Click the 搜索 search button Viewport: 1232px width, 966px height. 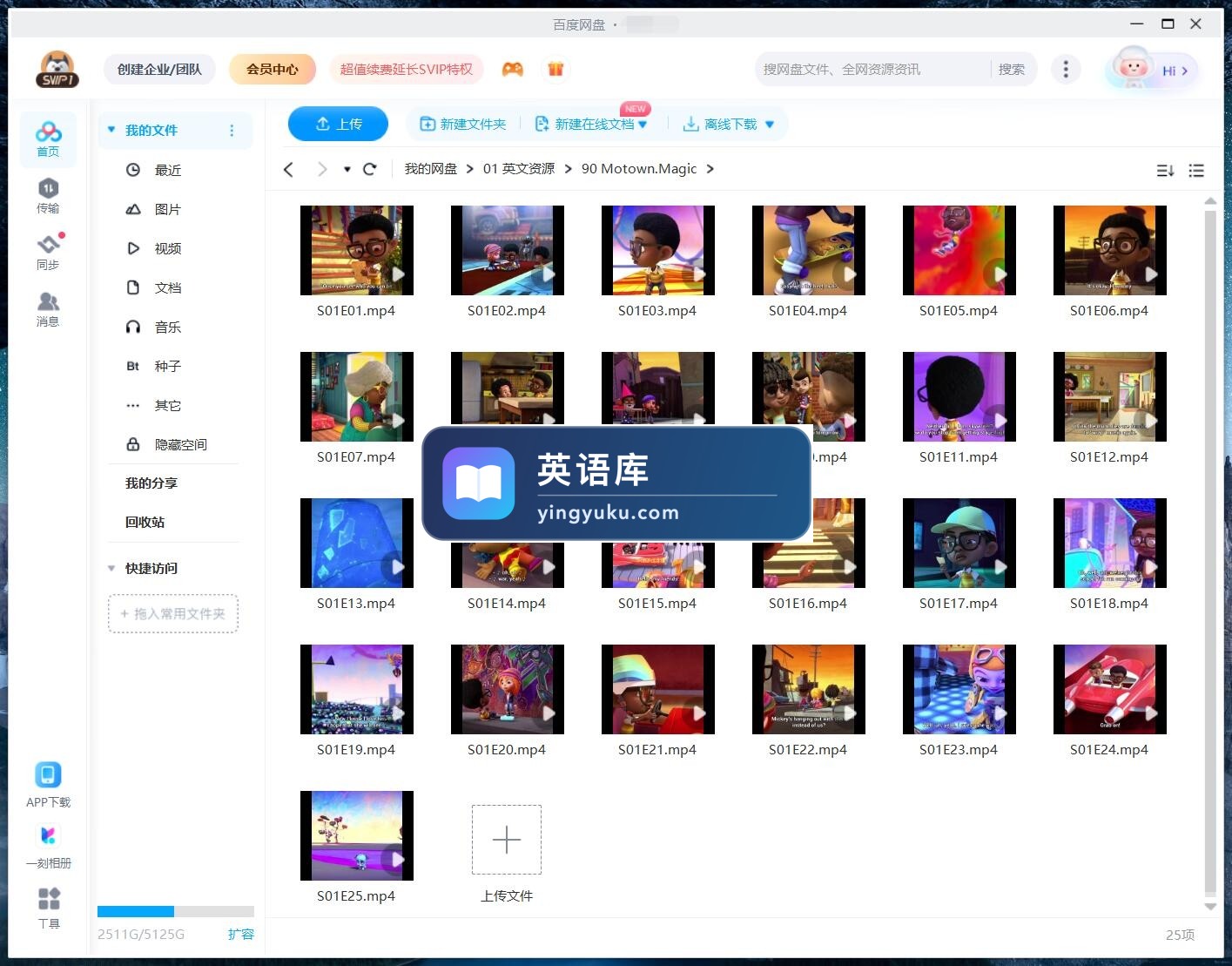(1012, 69)
